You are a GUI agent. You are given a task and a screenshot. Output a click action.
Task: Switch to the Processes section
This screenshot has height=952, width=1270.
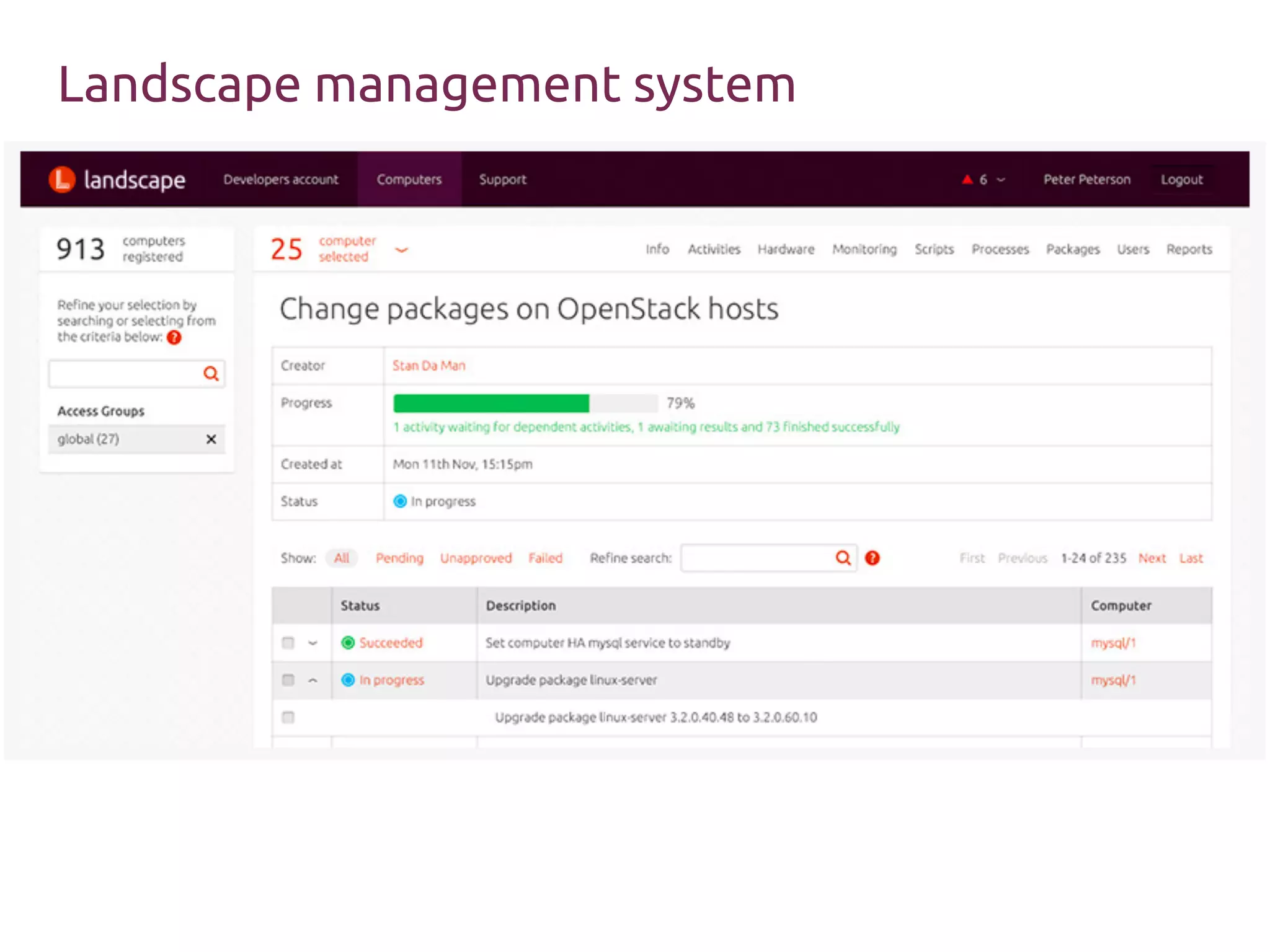coord(1000,249)
